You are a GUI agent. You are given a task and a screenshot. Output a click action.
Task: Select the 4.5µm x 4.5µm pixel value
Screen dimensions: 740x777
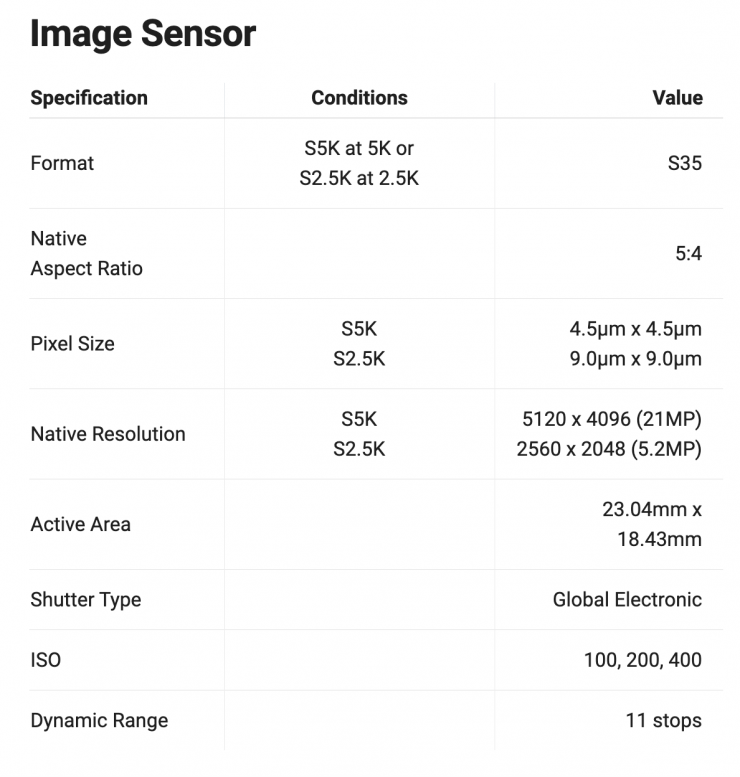click(635, 328)
